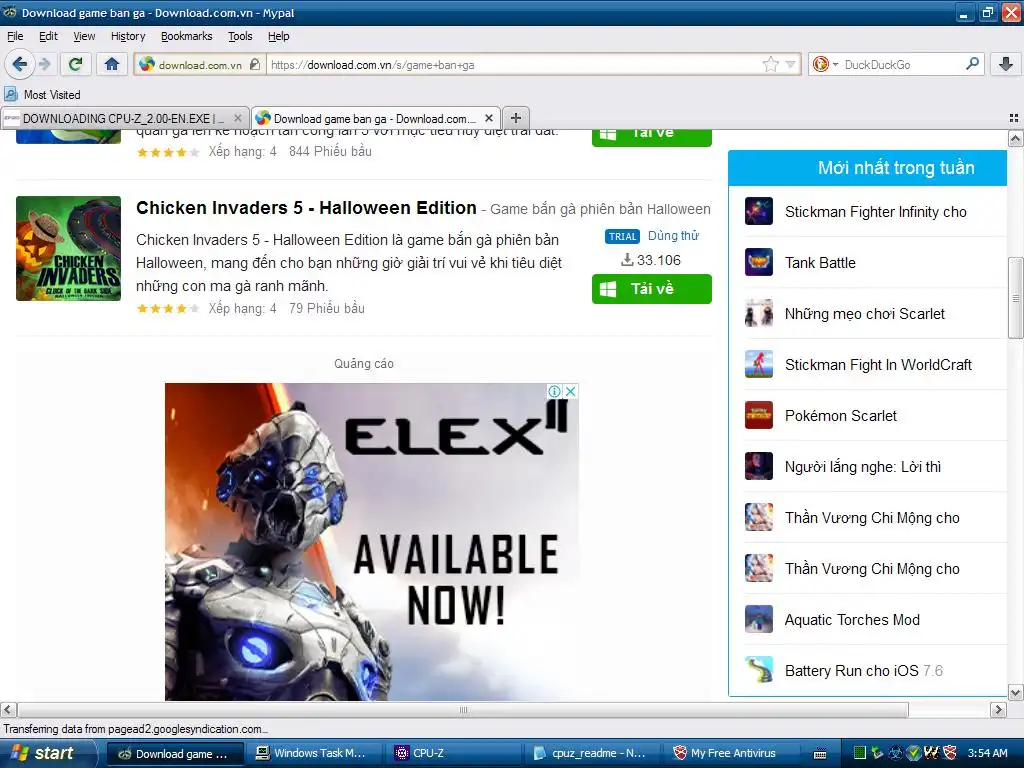
Task: Open the Edit menu
Action: pos(48,36)
